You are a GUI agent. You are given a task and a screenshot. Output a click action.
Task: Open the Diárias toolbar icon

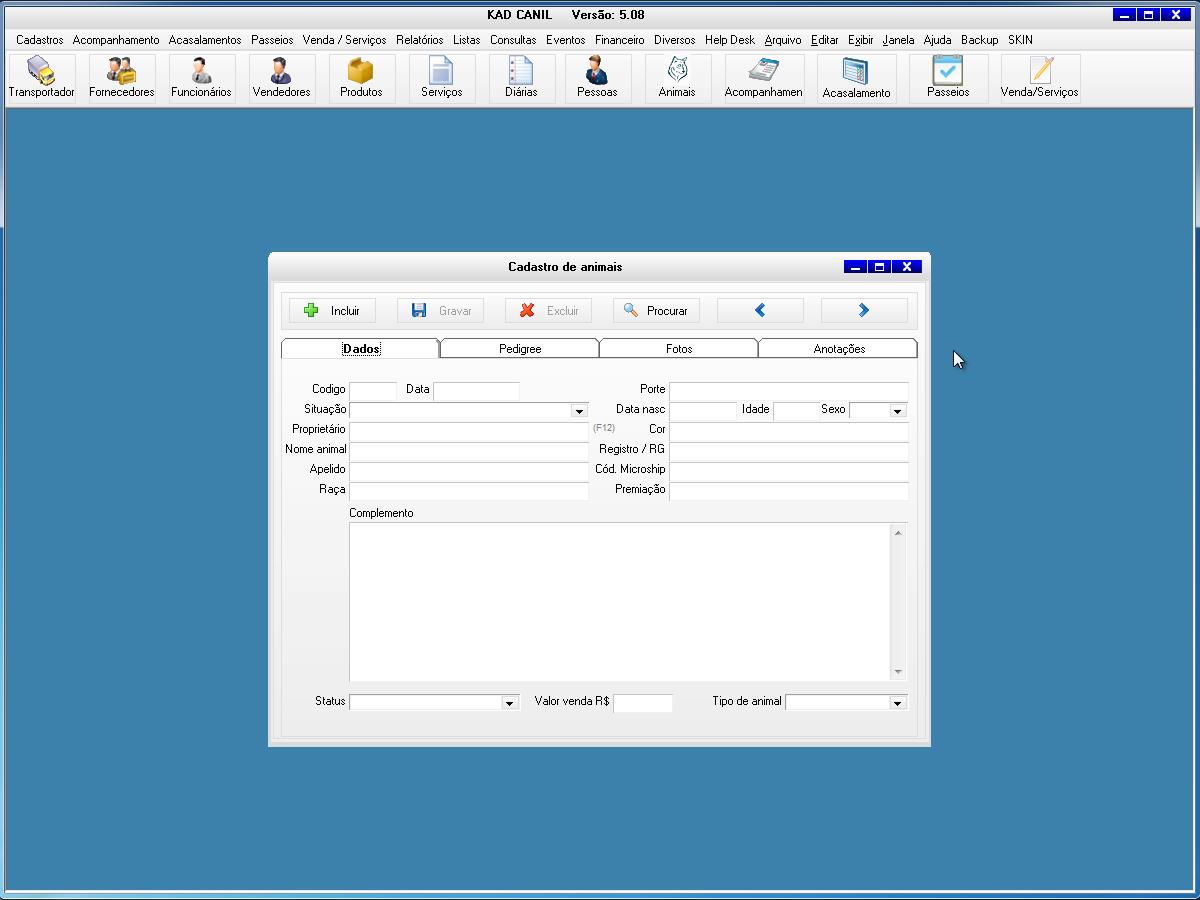521,78
